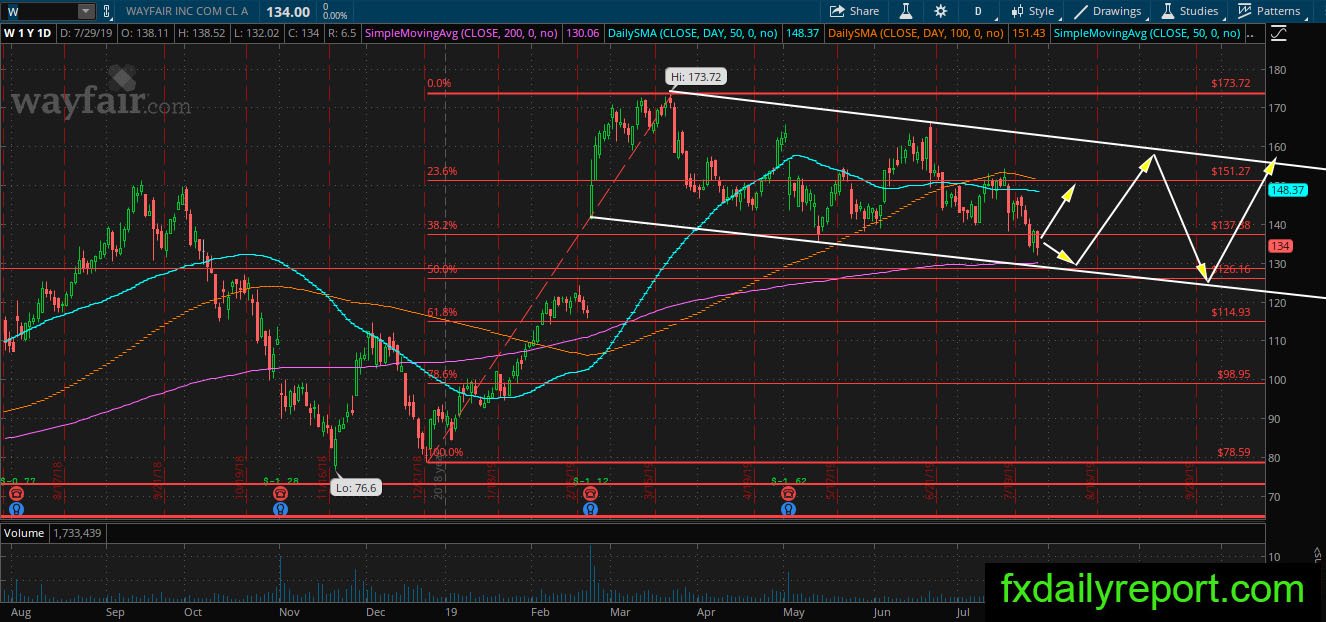Click the W 1 Y 1D chart label

click(x=29, y=33)
